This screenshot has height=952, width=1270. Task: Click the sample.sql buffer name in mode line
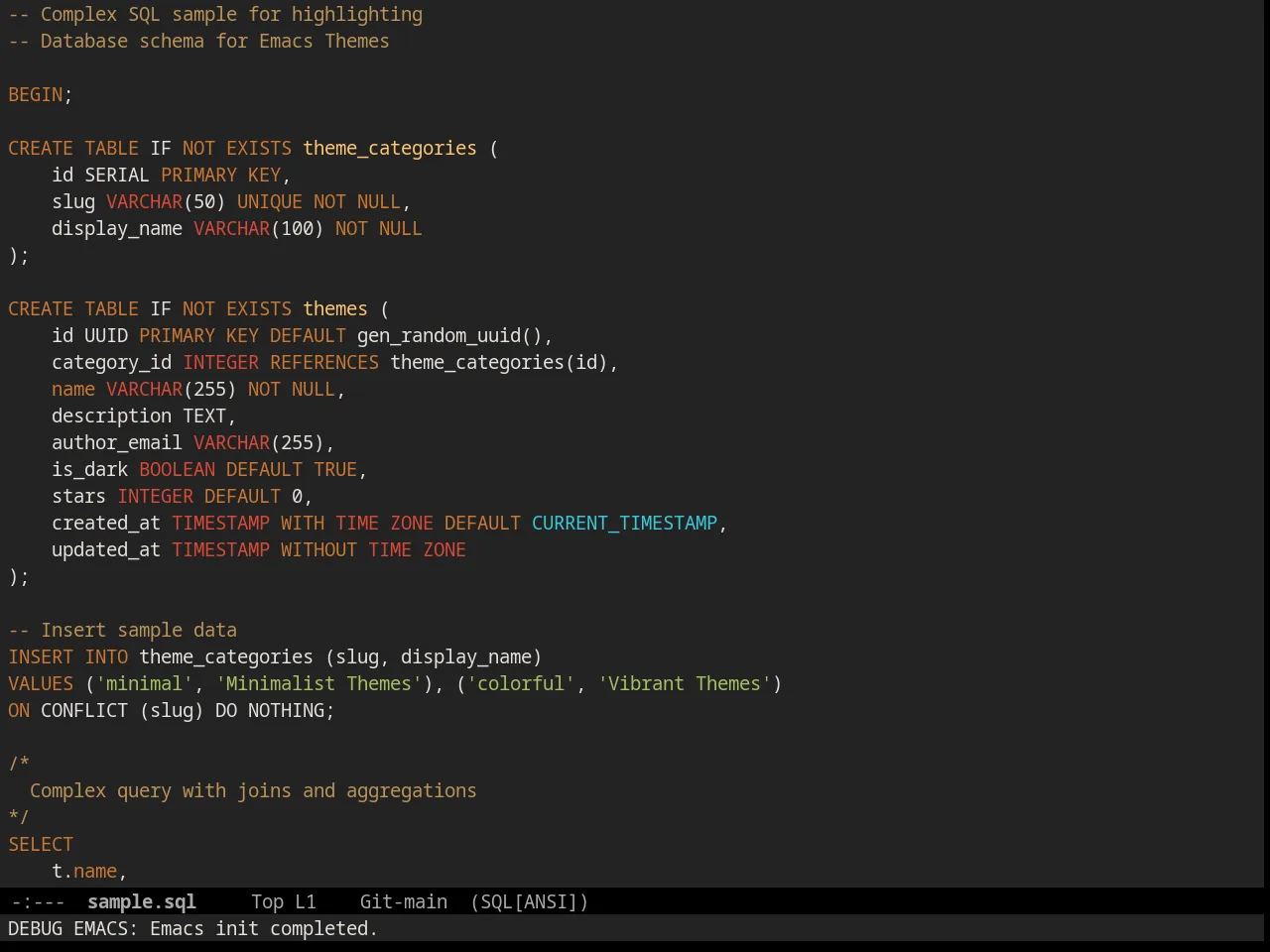point(141,901)
